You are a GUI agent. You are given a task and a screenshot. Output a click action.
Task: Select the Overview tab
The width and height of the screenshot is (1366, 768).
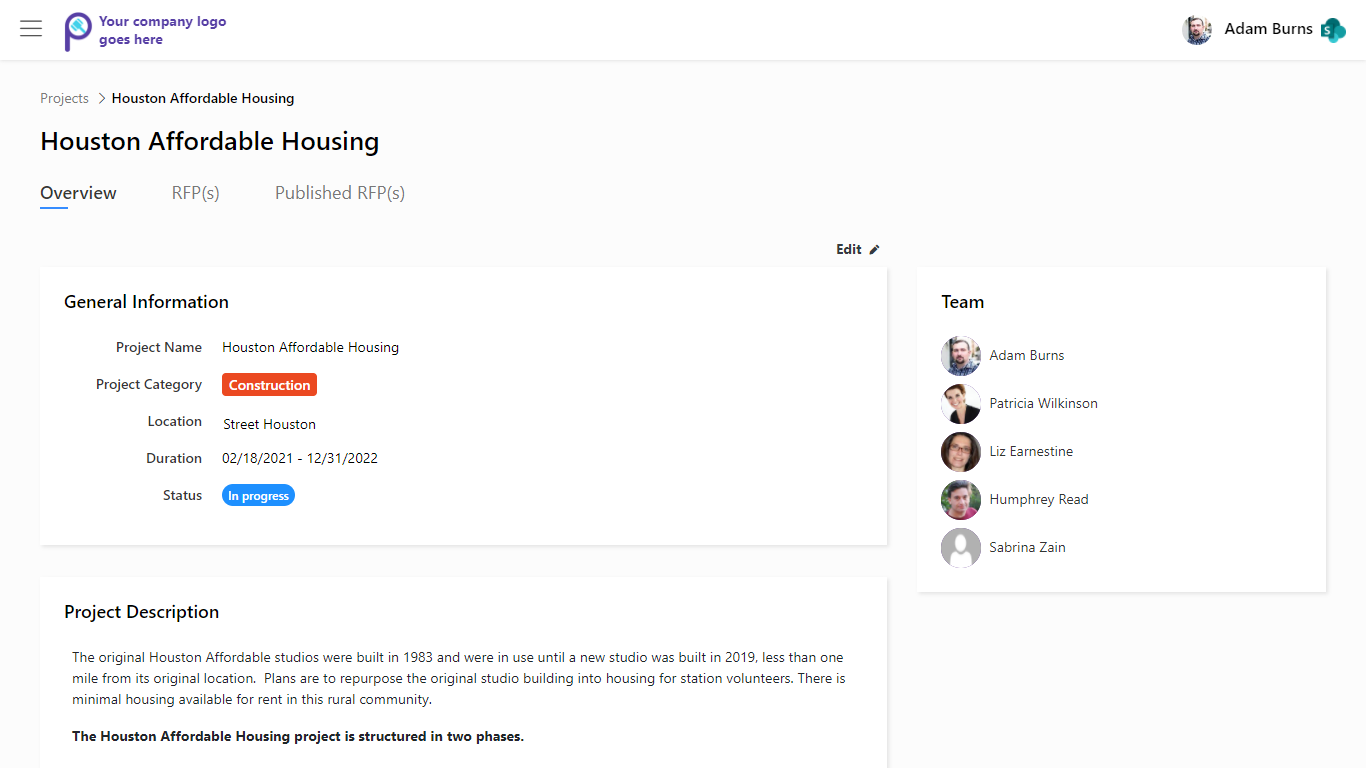tap(78, 193)
